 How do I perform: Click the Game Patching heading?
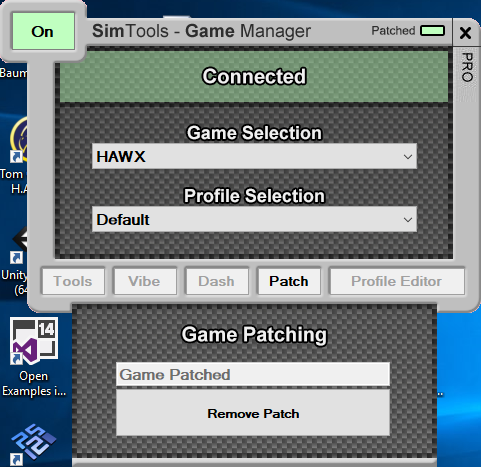(x=254, y=334)
